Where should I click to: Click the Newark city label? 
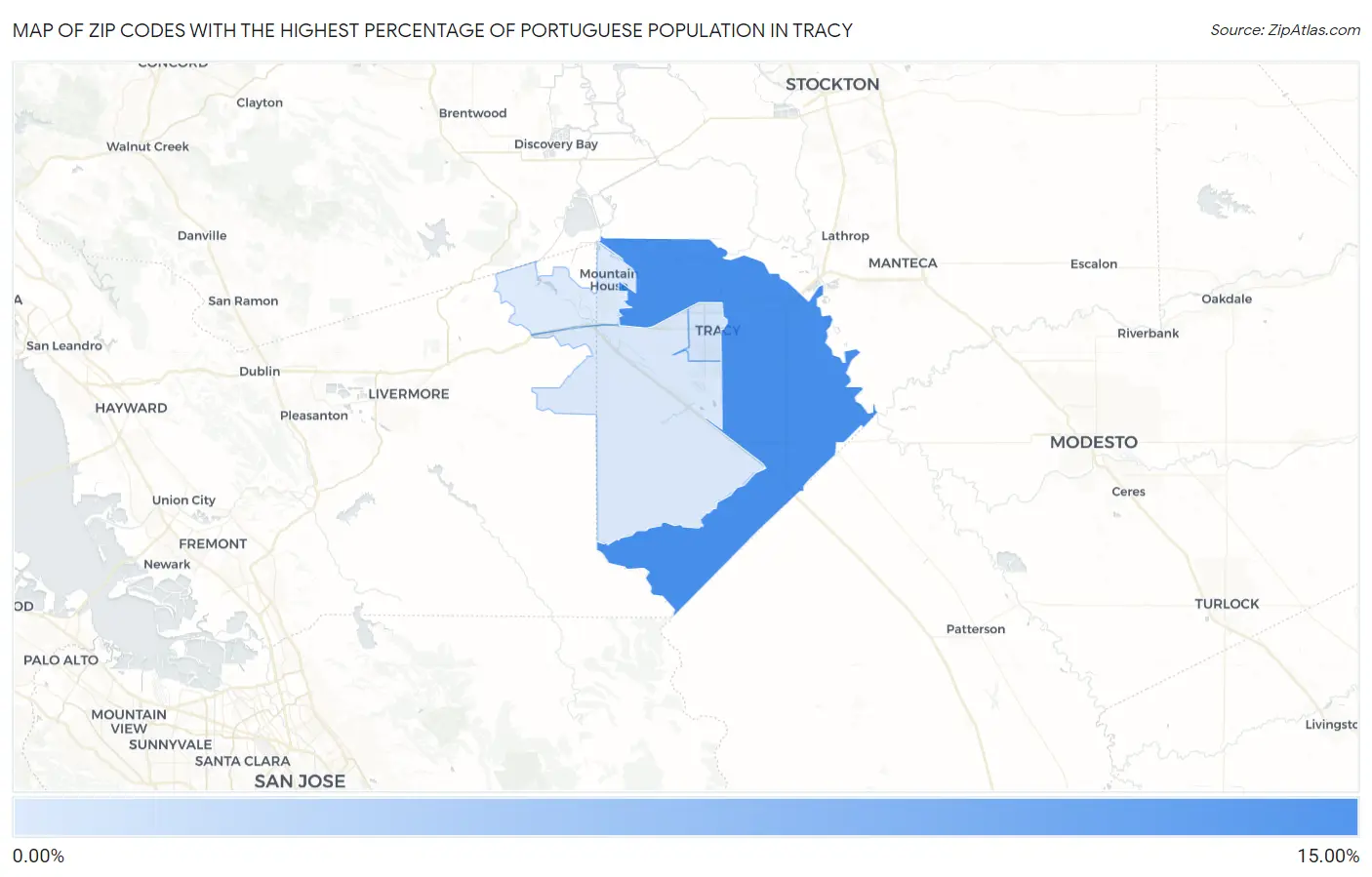[x=167, y=565]
